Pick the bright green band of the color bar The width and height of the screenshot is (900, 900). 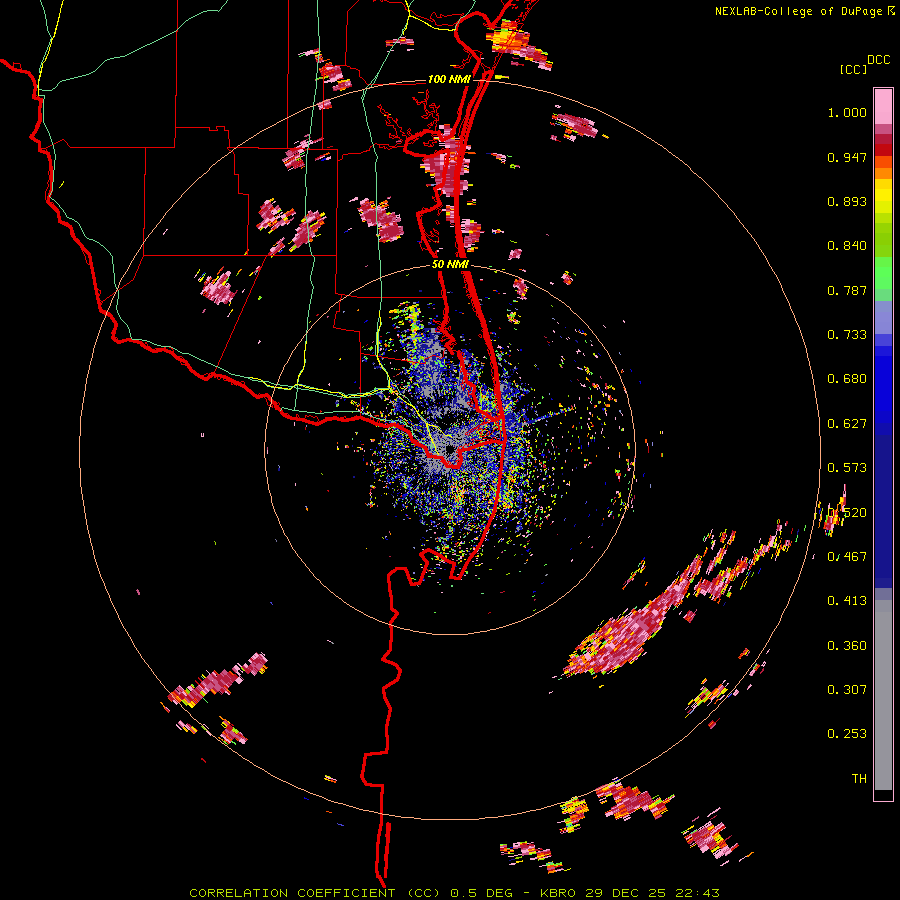[x=883, y=274]
